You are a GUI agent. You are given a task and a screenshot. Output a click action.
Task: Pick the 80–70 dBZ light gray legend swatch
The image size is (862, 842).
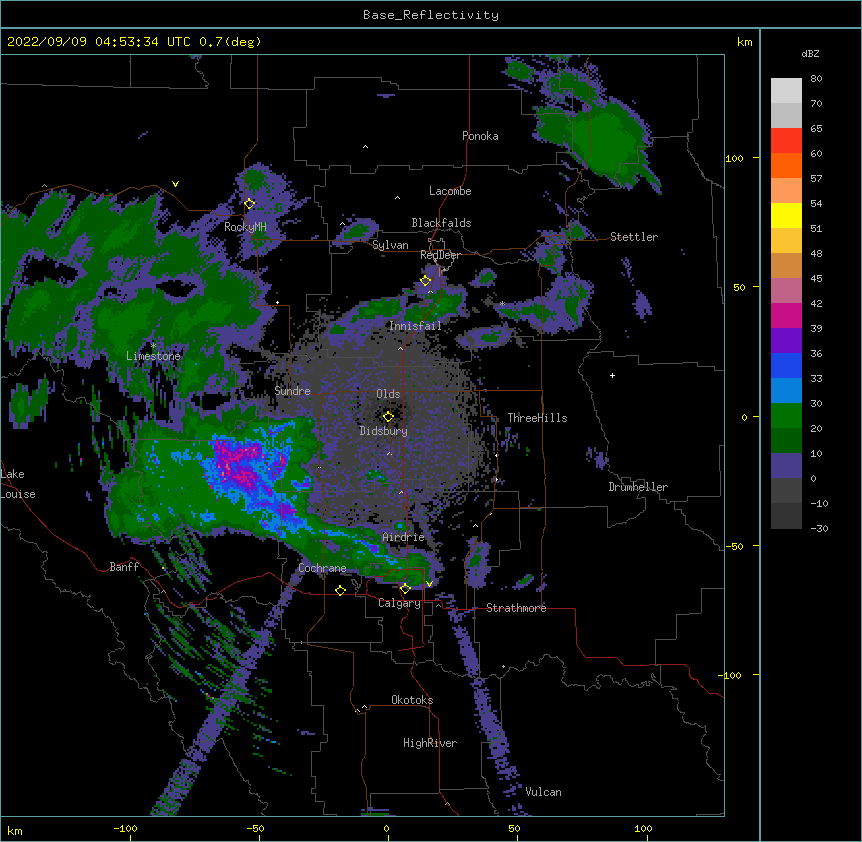coord(786,91)
